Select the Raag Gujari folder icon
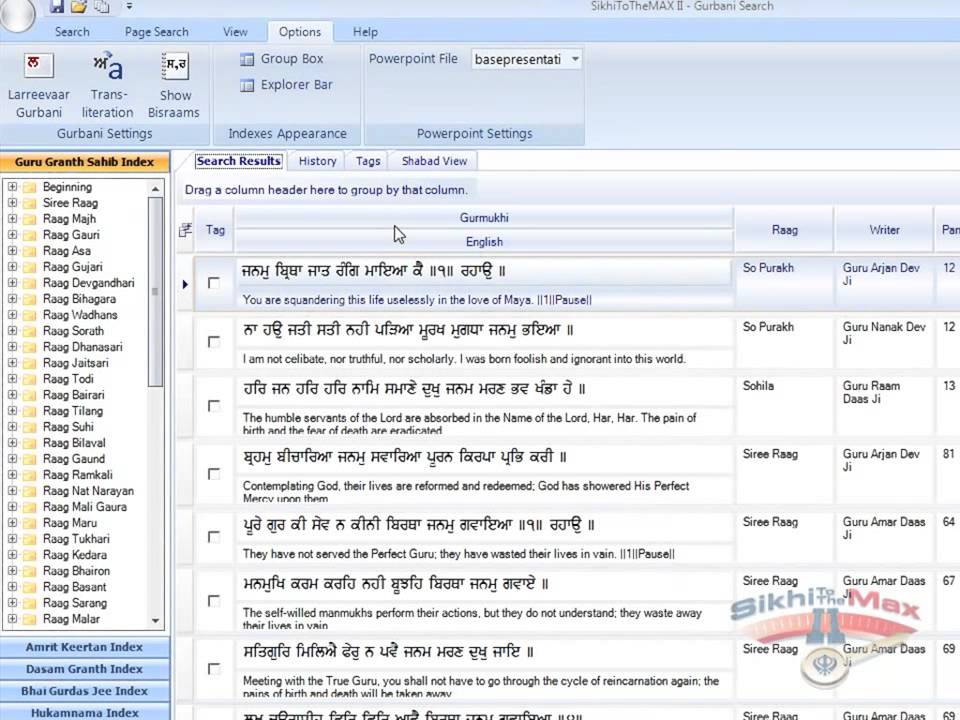Screen dimensions: 960x720 (x=29, y=267)
